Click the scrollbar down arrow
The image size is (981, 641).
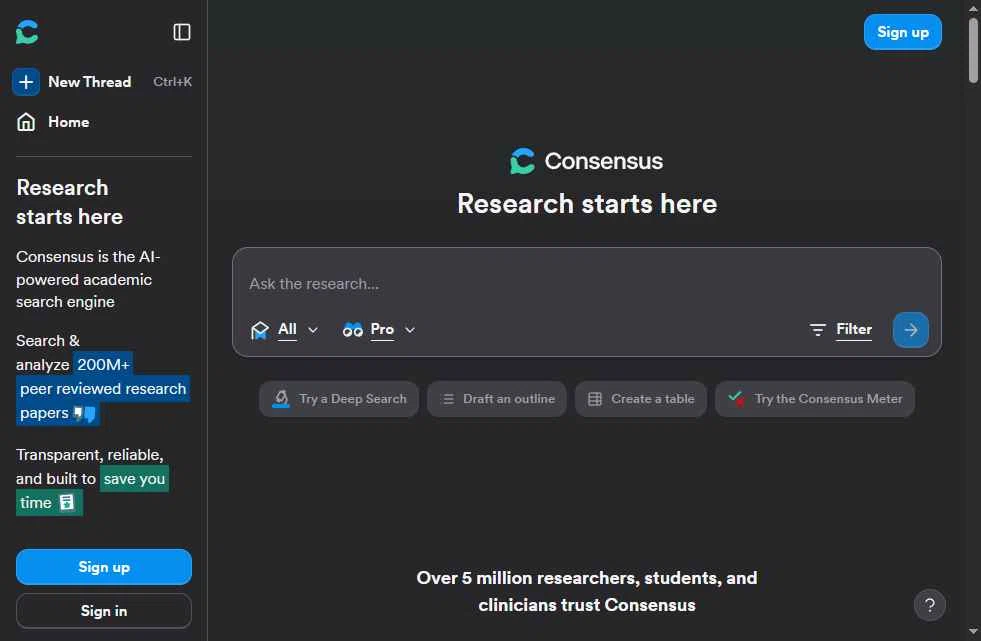973,632
